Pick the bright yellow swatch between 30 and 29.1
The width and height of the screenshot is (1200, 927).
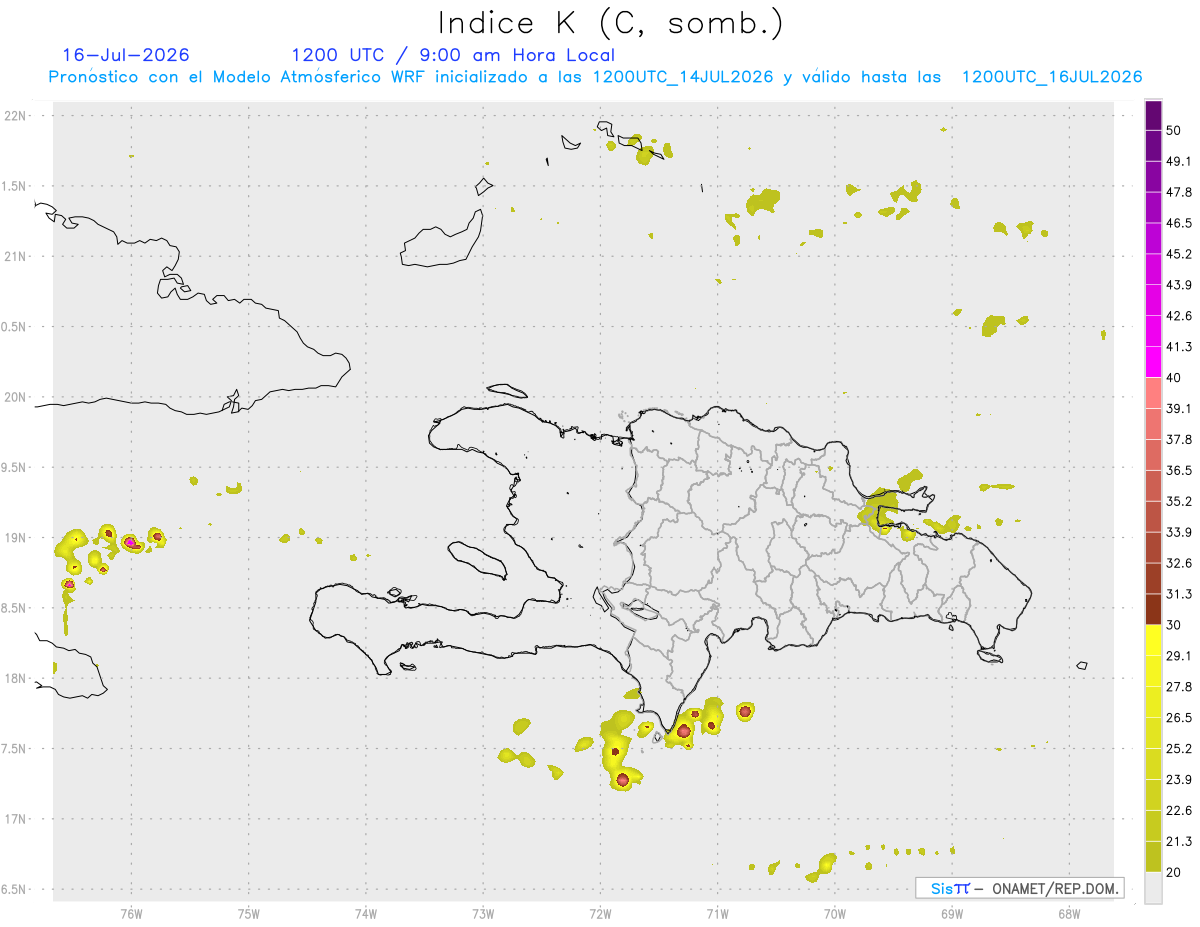[x=1153, y=640]
